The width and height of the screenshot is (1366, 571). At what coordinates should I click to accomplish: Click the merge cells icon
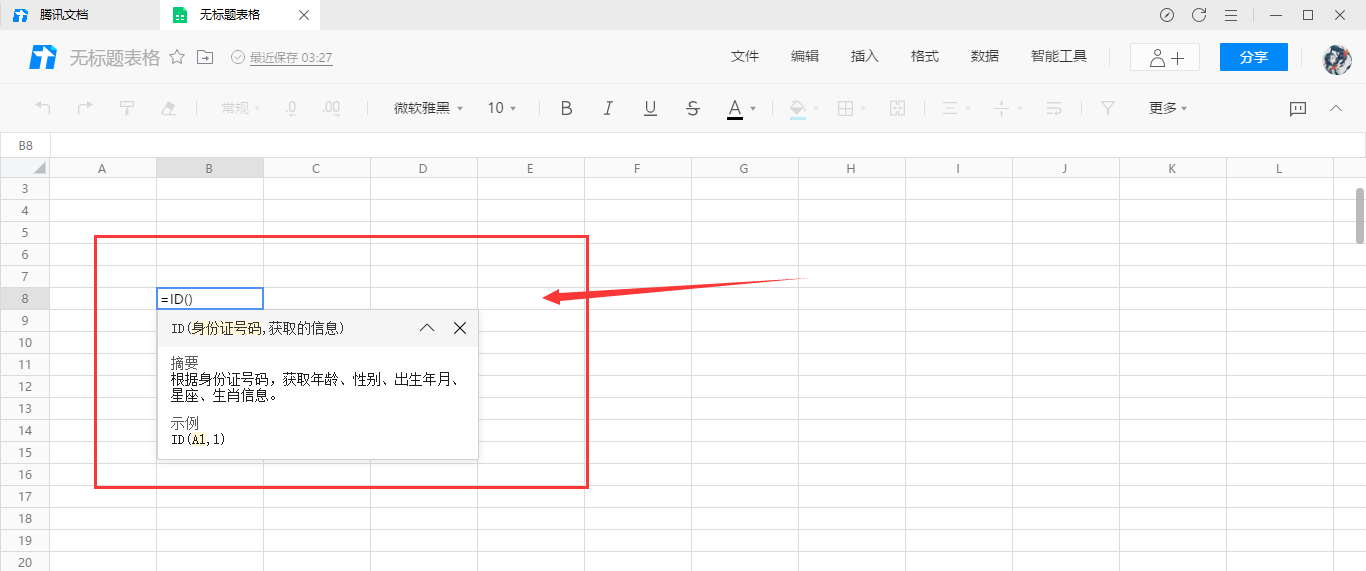tap(897, 108)
